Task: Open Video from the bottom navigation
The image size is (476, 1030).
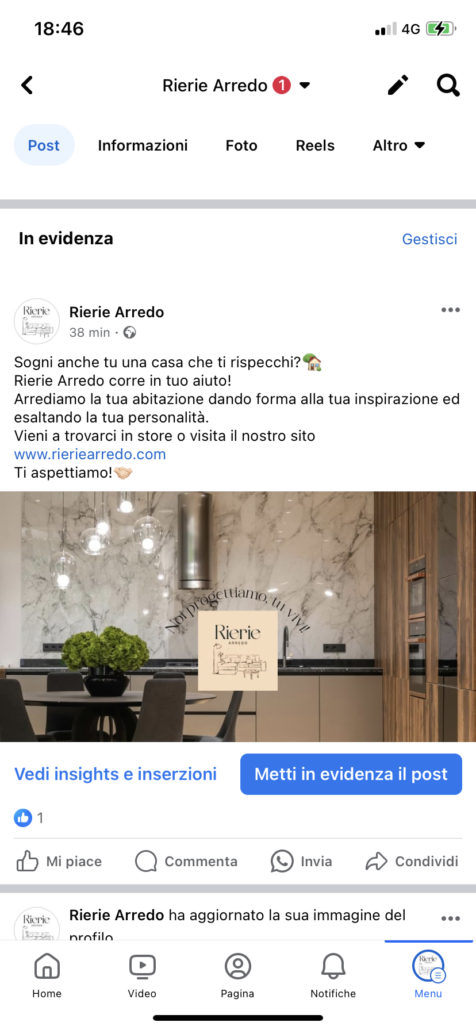Action: click(x=142, y=975)
